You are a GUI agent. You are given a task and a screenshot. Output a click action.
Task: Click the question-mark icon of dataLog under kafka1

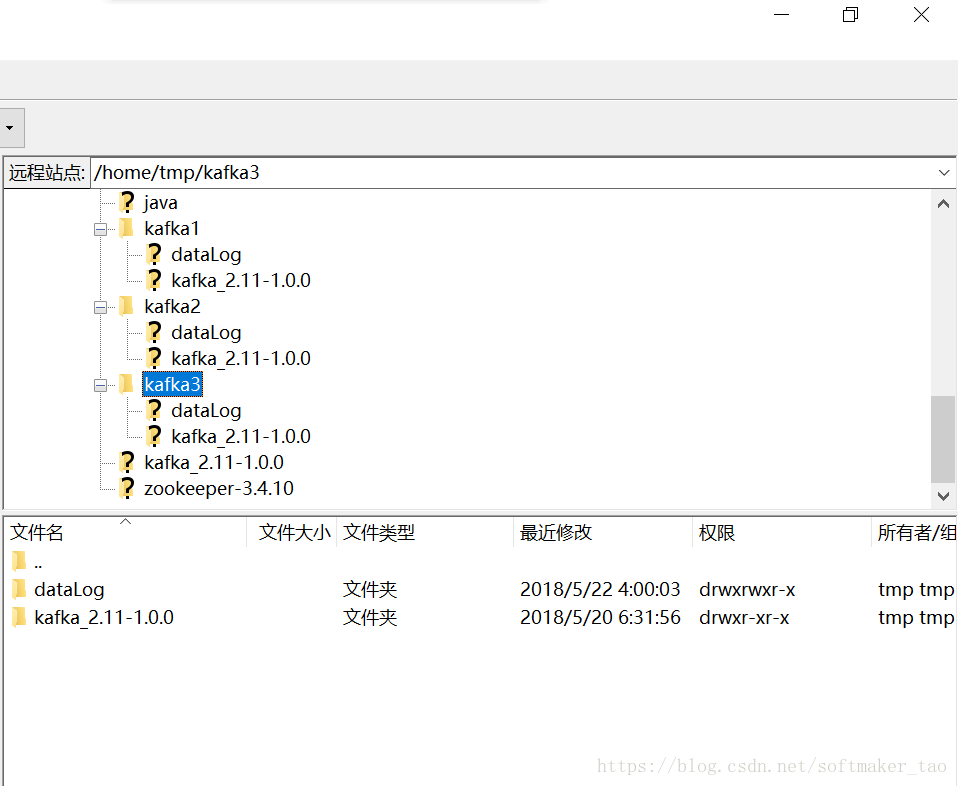point(154,254)
